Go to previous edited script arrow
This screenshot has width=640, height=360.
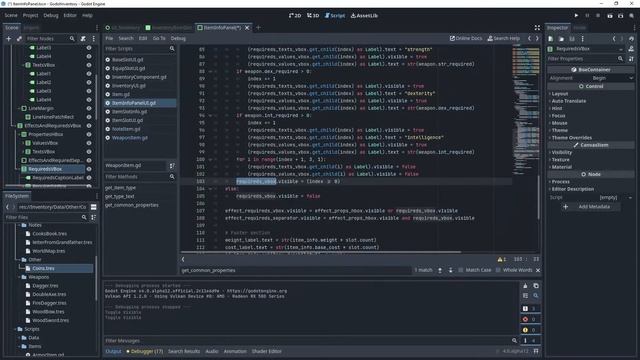click(529, 38)
